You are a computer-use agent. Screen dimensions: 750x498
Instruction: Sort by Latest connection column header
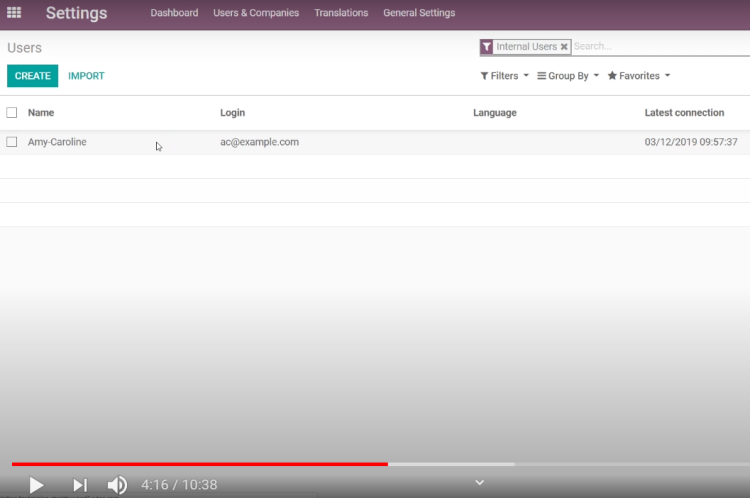(684, 112)
